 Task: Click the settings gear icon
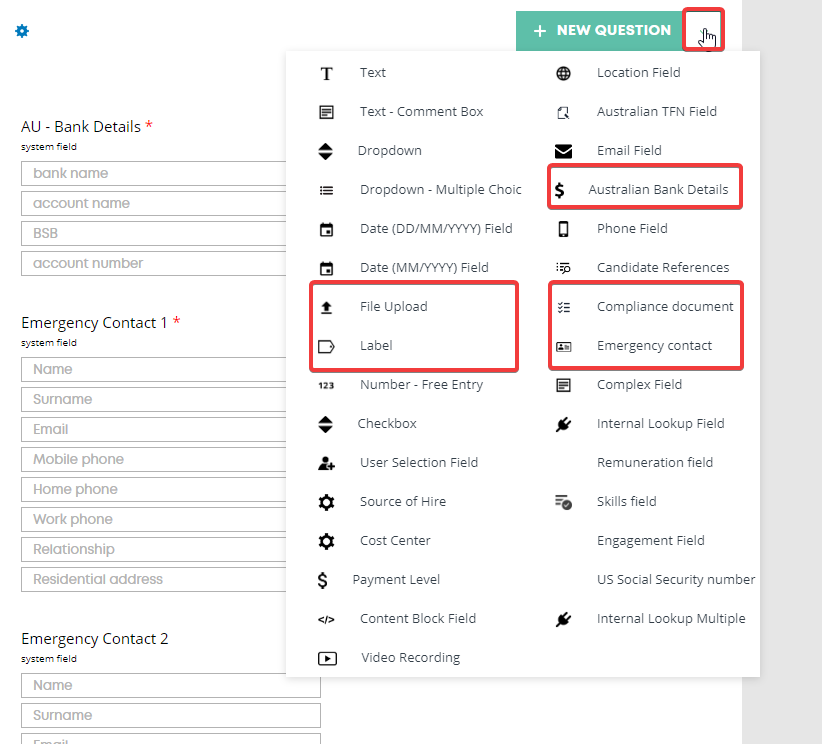coord(22,31)
